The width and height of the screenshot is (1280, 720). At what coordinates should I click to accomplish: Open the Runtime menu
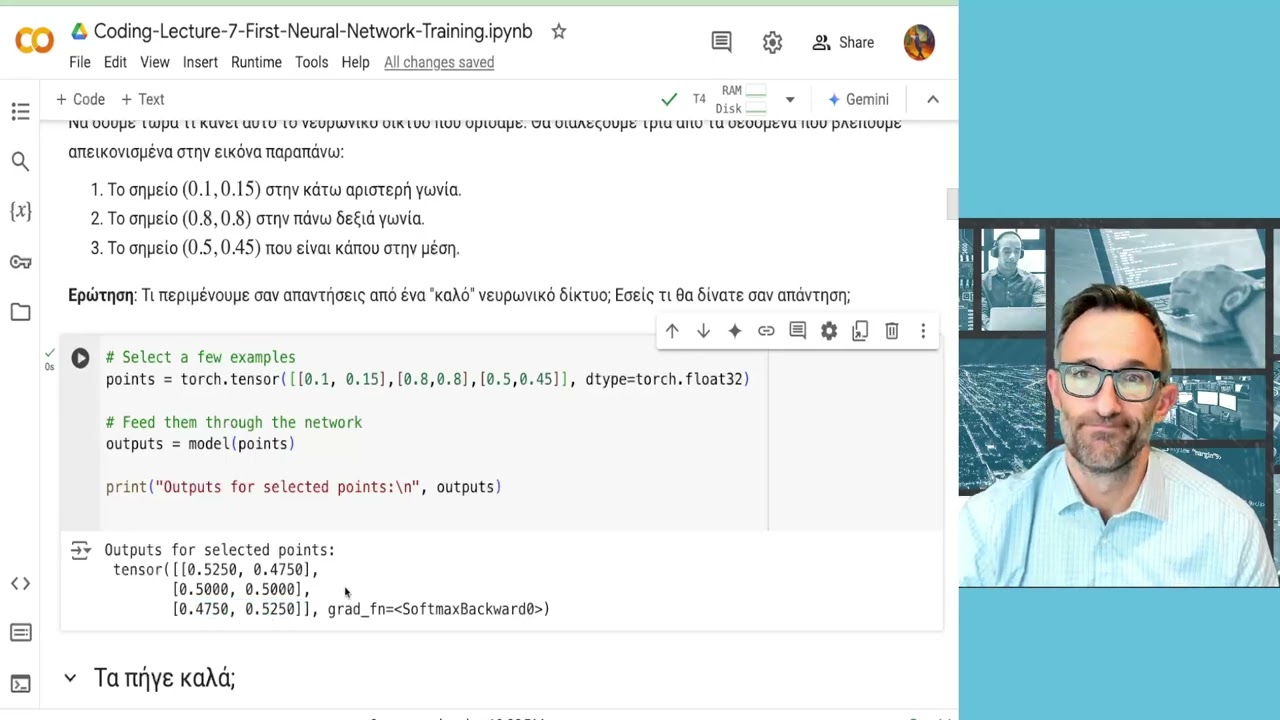tap(256, 62)
